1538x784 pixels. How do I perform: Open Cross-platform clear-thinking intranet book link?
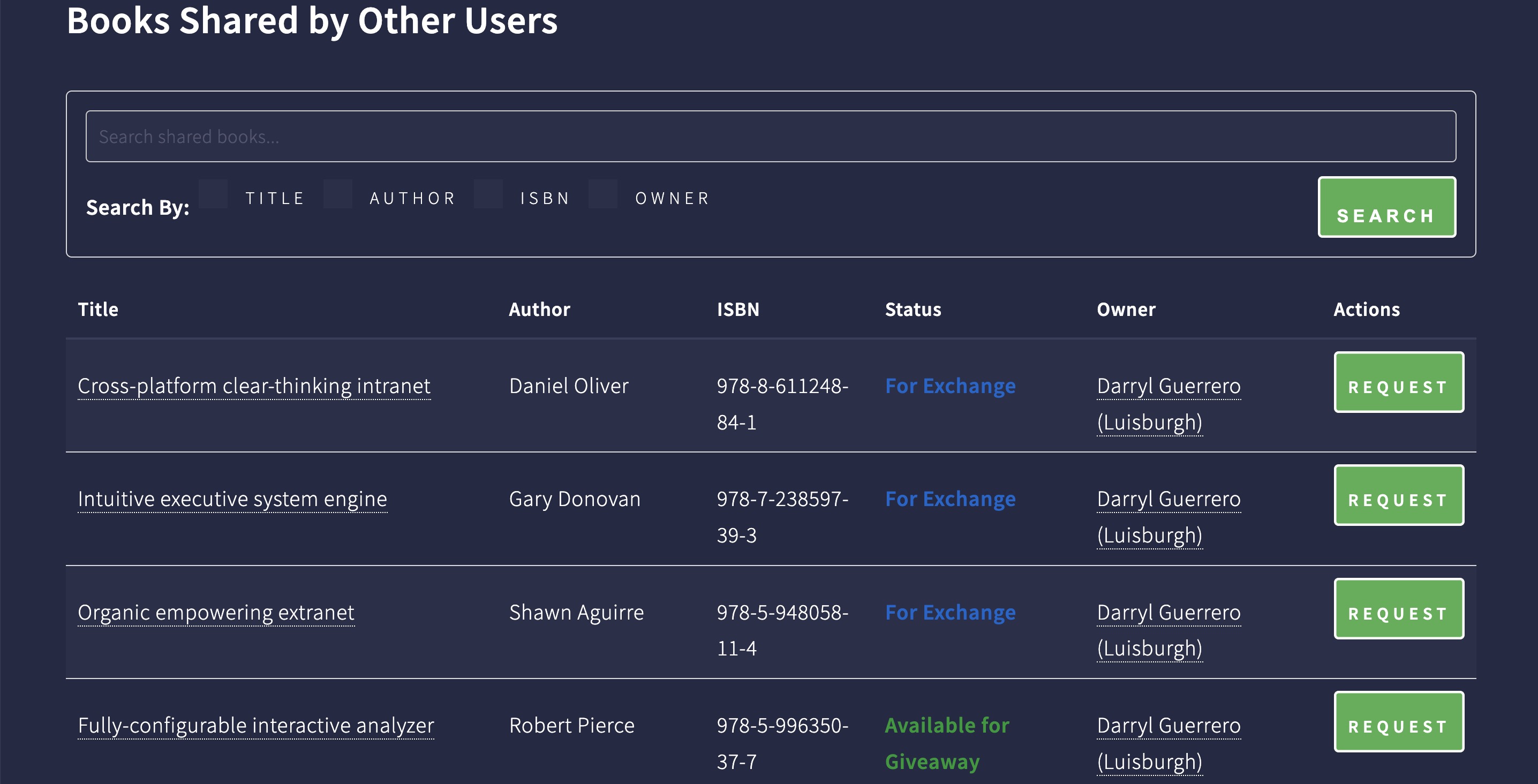(254, 386)
